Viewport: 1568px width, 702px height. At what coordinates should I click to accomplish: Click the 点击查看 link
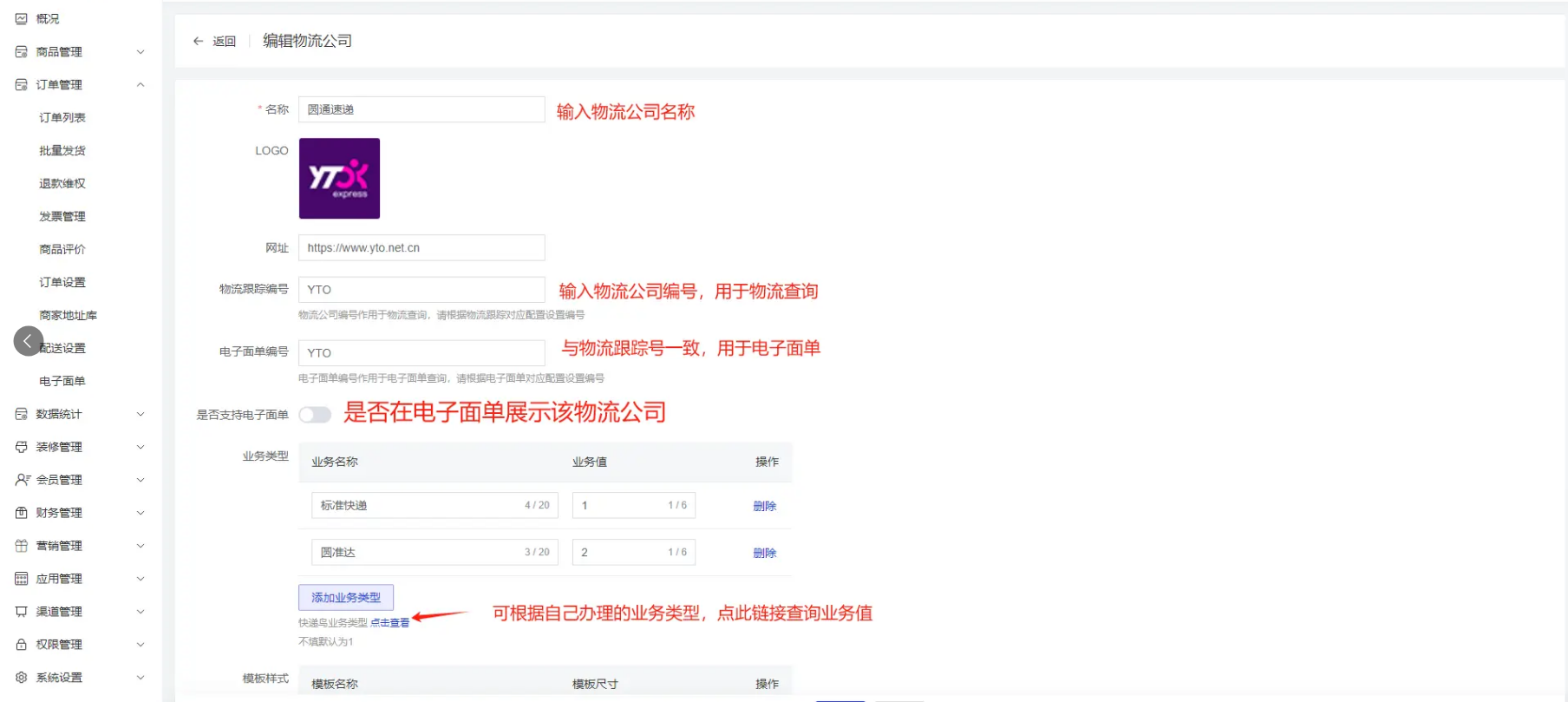389,623
